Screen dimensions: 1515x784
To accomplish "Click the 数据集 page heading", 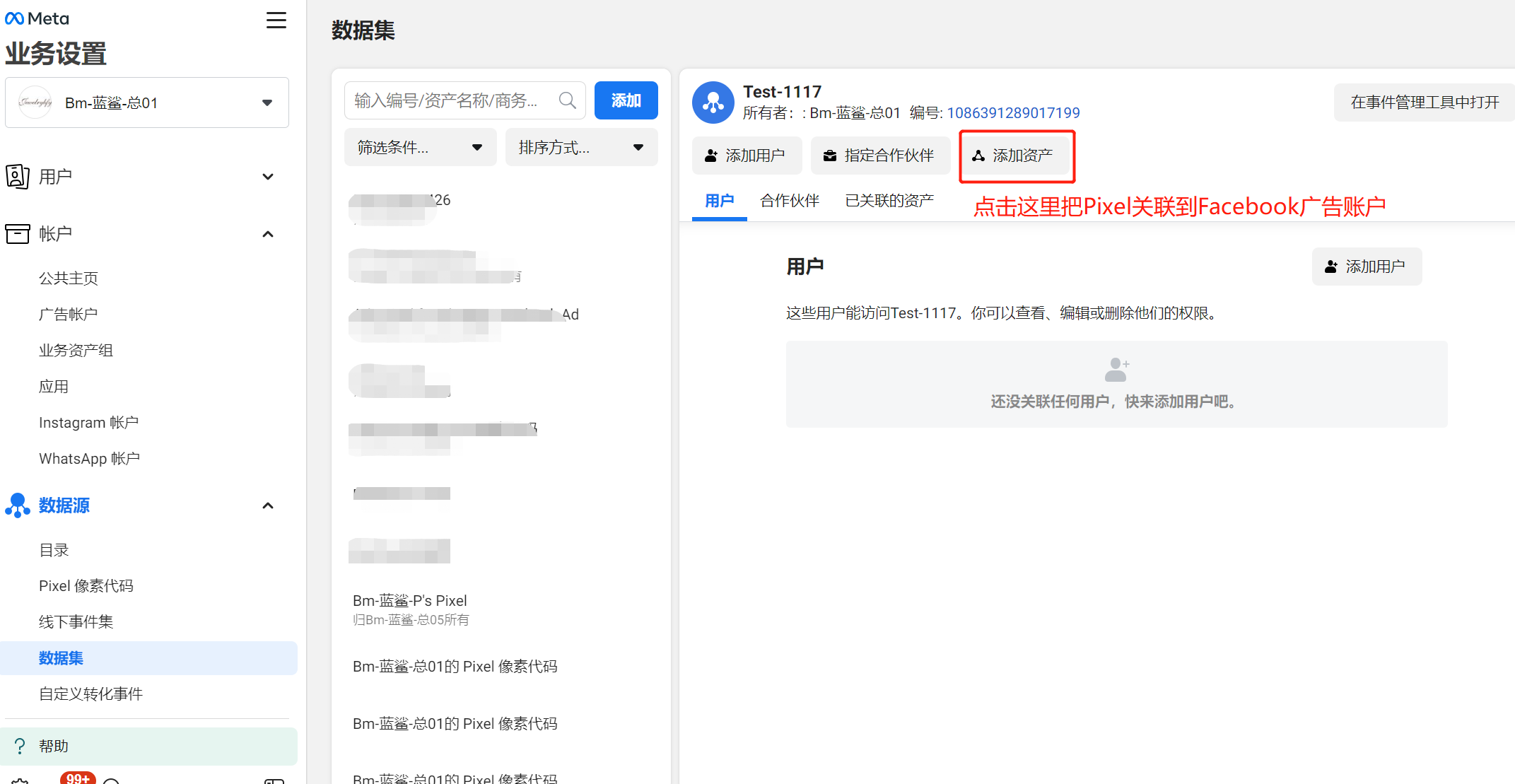I will tap(363, 30).
